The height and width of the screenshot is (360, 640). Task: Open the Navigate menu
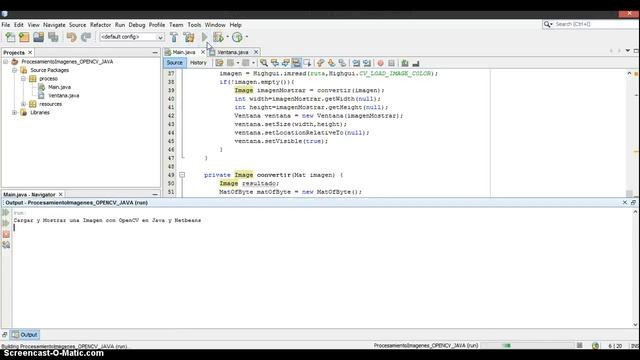54,25
